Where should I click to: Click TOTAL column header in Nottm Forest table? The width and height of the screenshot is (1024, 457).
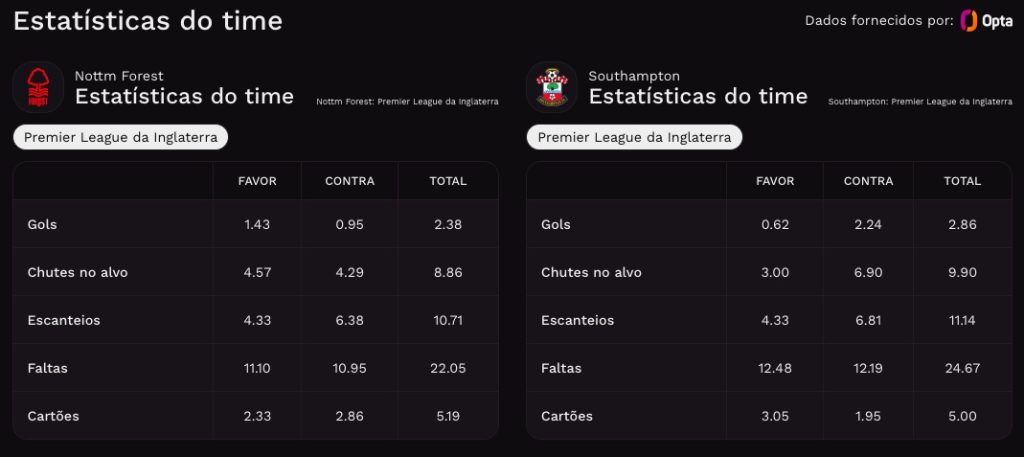[448, 181]
